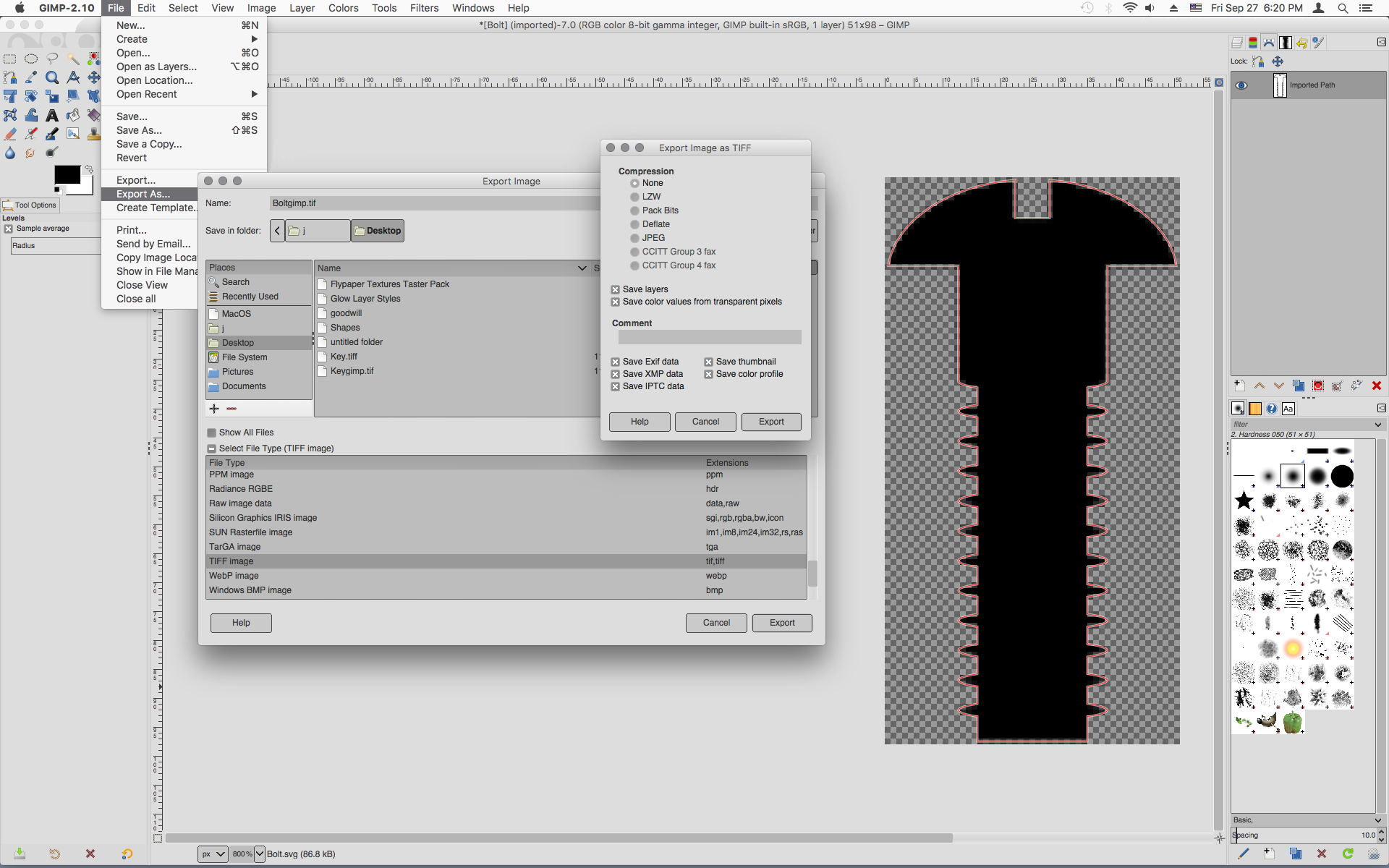Choose LZW compression radio button
Image resolution: width=1389 pixels, height=868 pixels.
pos(634,197)
